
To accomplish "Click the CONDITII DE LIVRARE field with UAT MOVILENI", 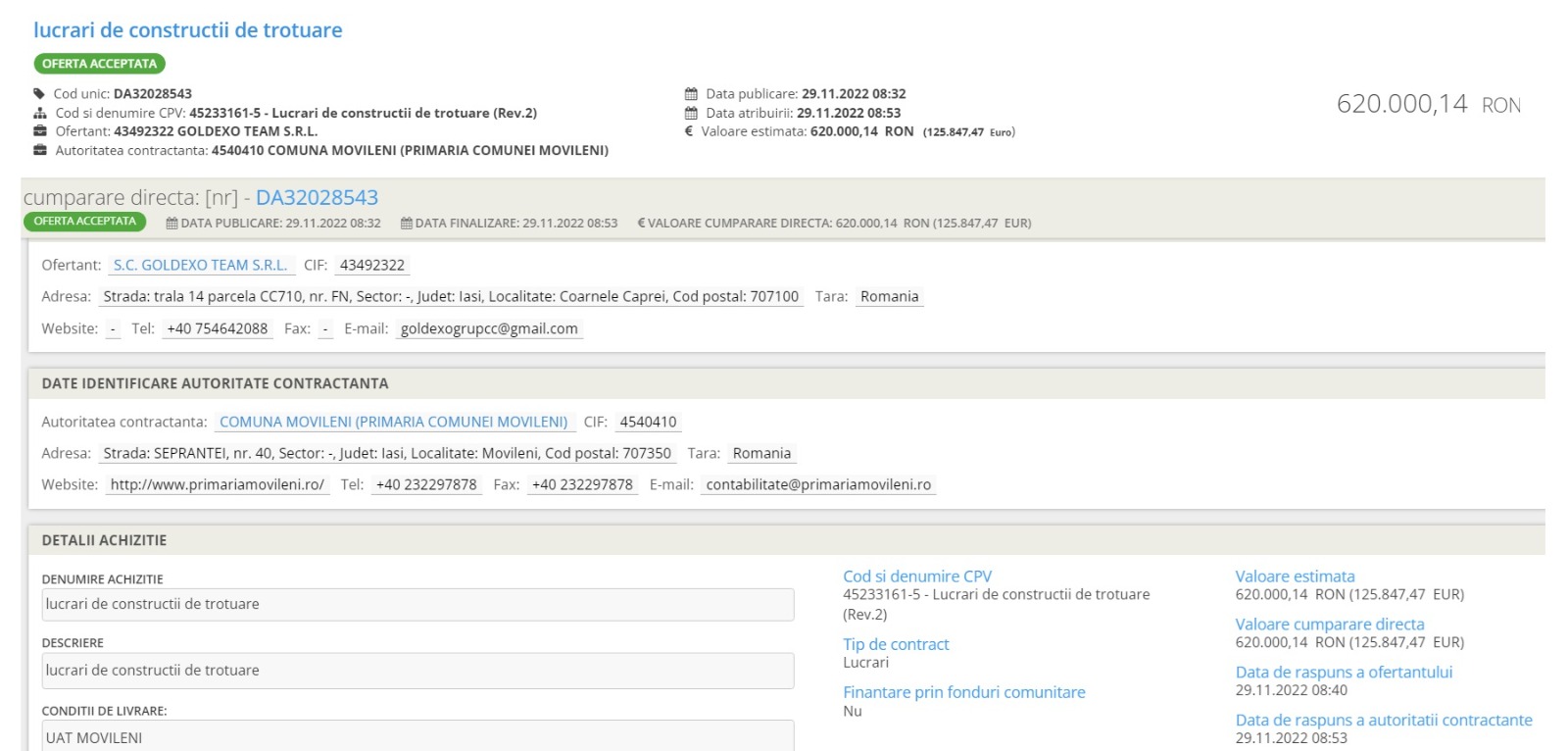I will pyautogui.click(x=417, y=737).
